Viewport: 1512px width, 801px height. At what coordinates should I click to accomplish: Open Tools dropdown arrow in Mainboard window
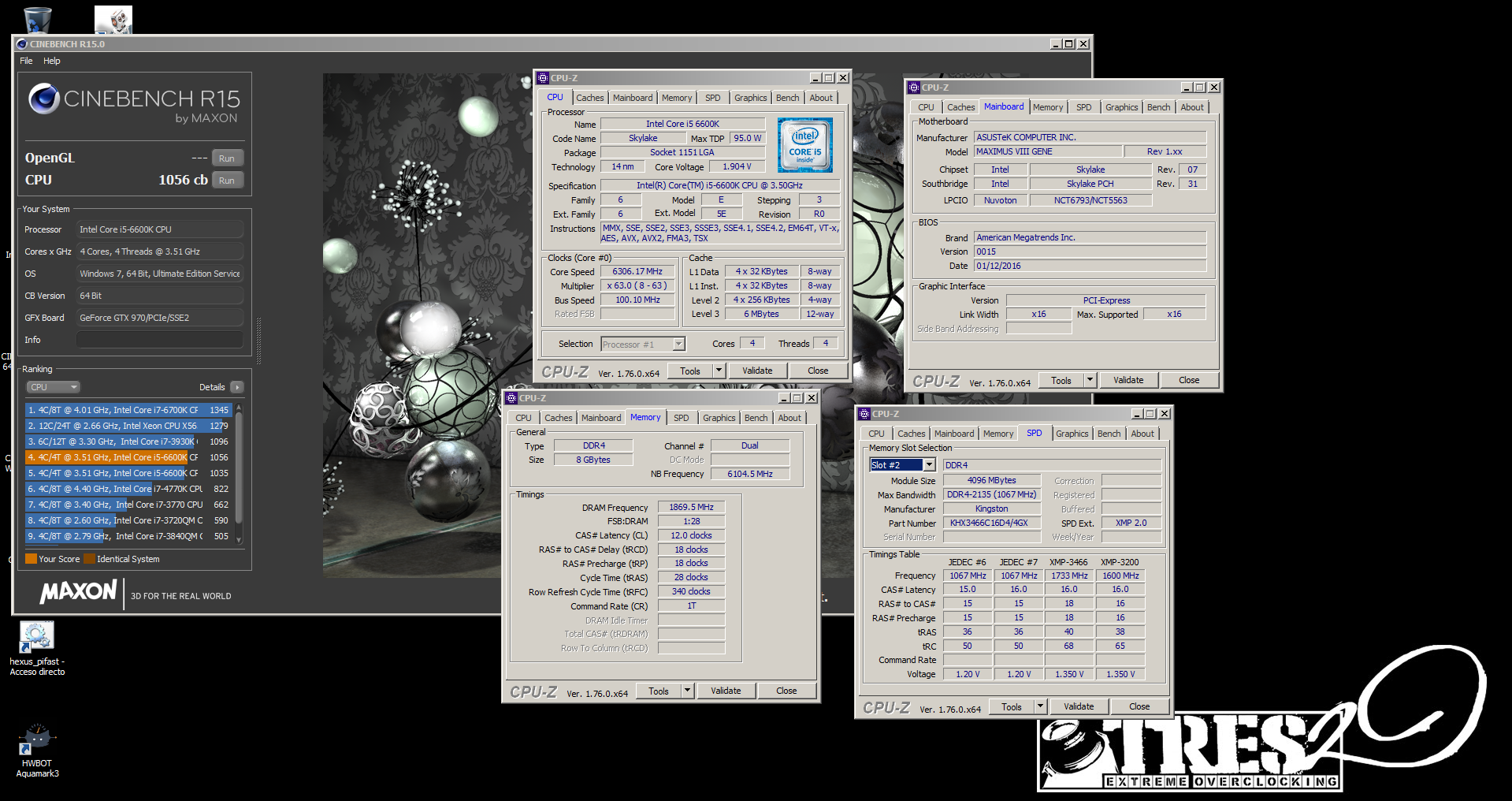1090,380
